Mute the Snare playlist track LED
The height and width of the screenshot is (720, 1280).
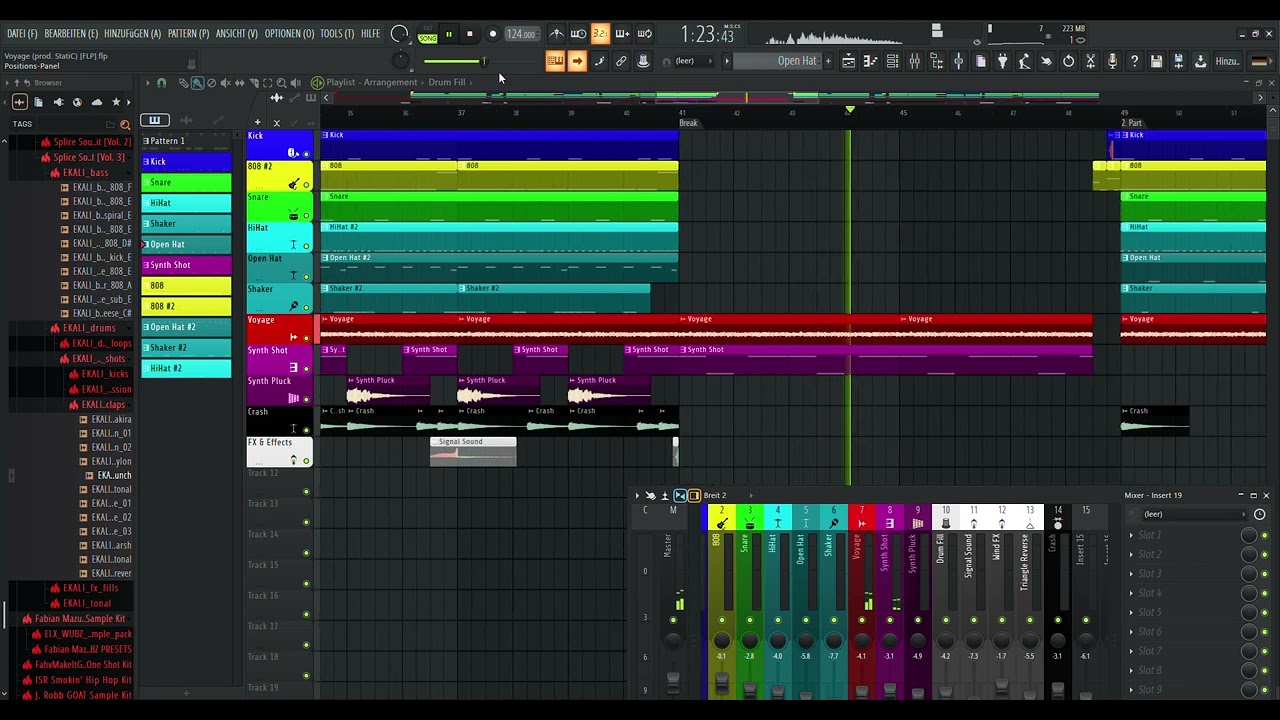pos(306,215)
